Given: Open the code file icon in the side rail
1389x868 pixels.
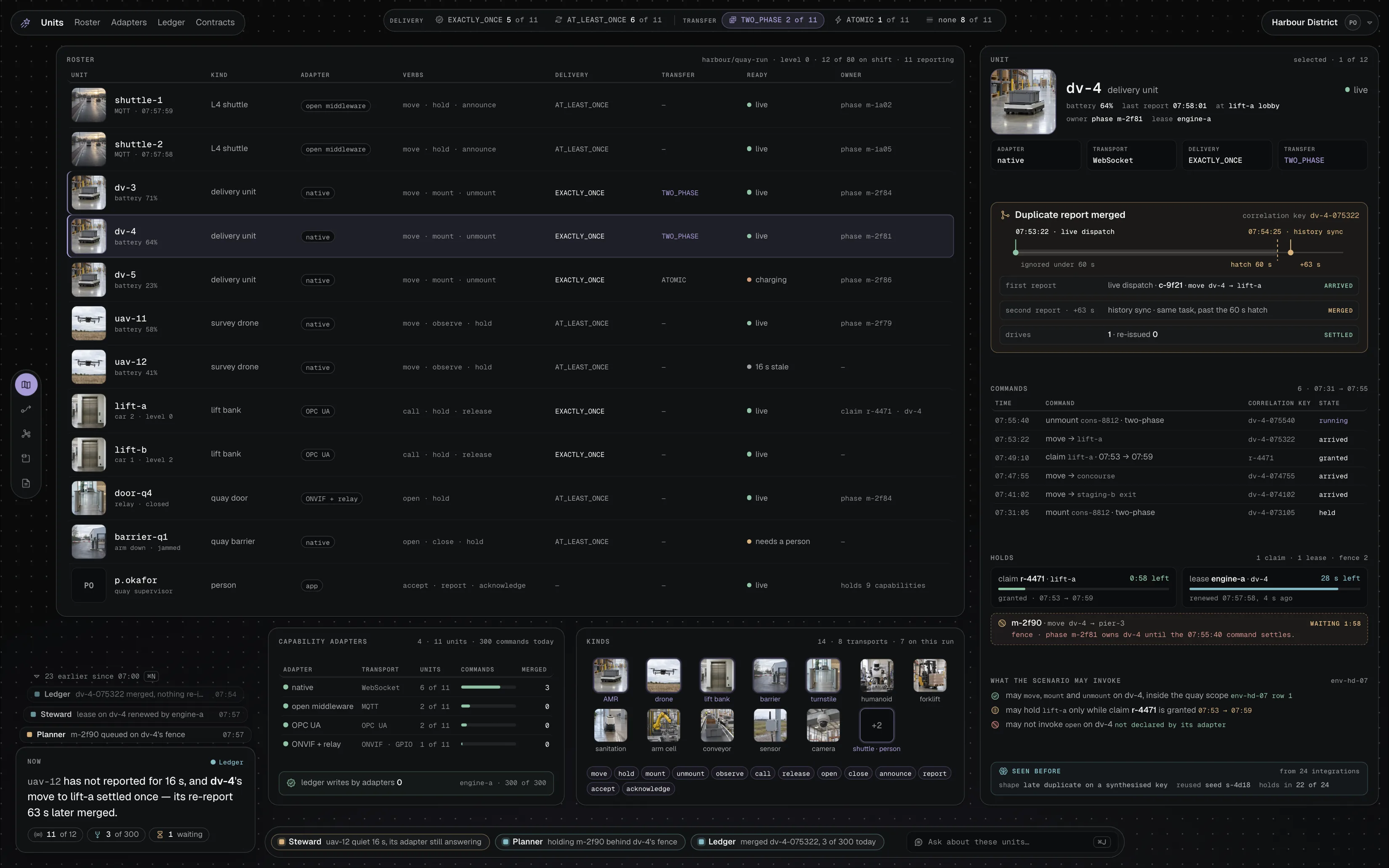Looking at the screenshot, I should click(26, 459).
